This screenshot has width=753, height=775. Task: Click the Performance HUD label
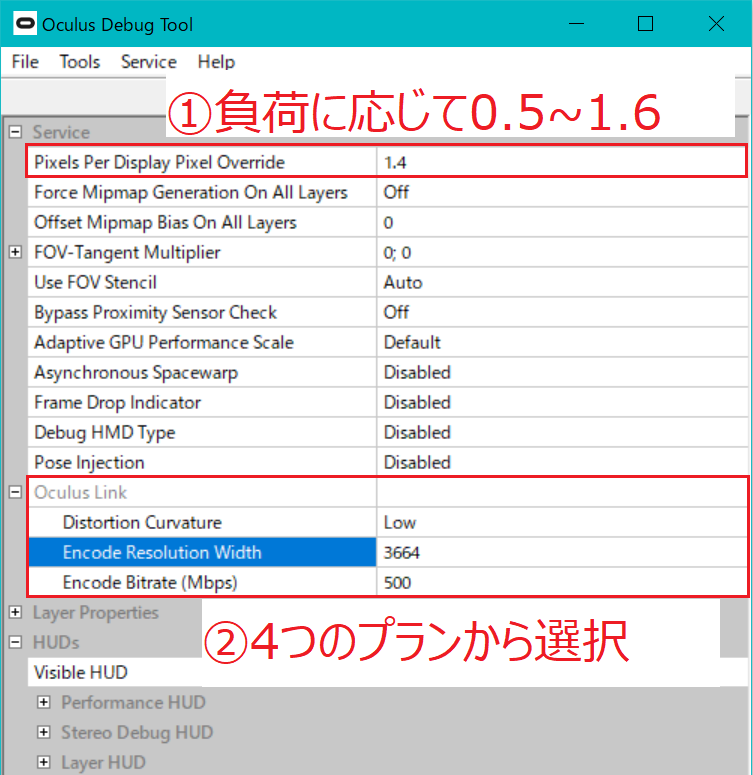tap(133, 702)
